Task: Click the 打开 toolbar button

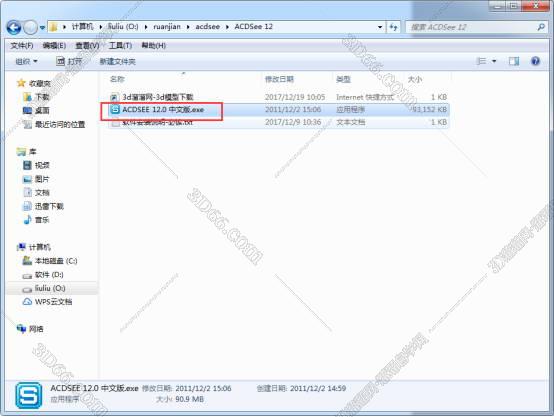Action: tap(69, 61)
